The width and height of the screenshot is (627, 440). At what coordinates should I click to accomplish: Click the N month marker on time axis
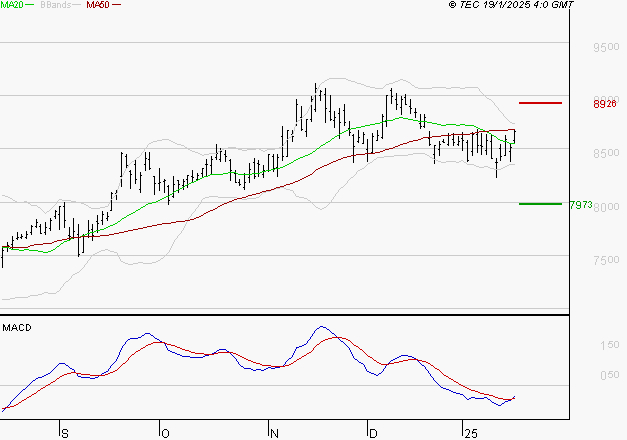coord(274,434)
